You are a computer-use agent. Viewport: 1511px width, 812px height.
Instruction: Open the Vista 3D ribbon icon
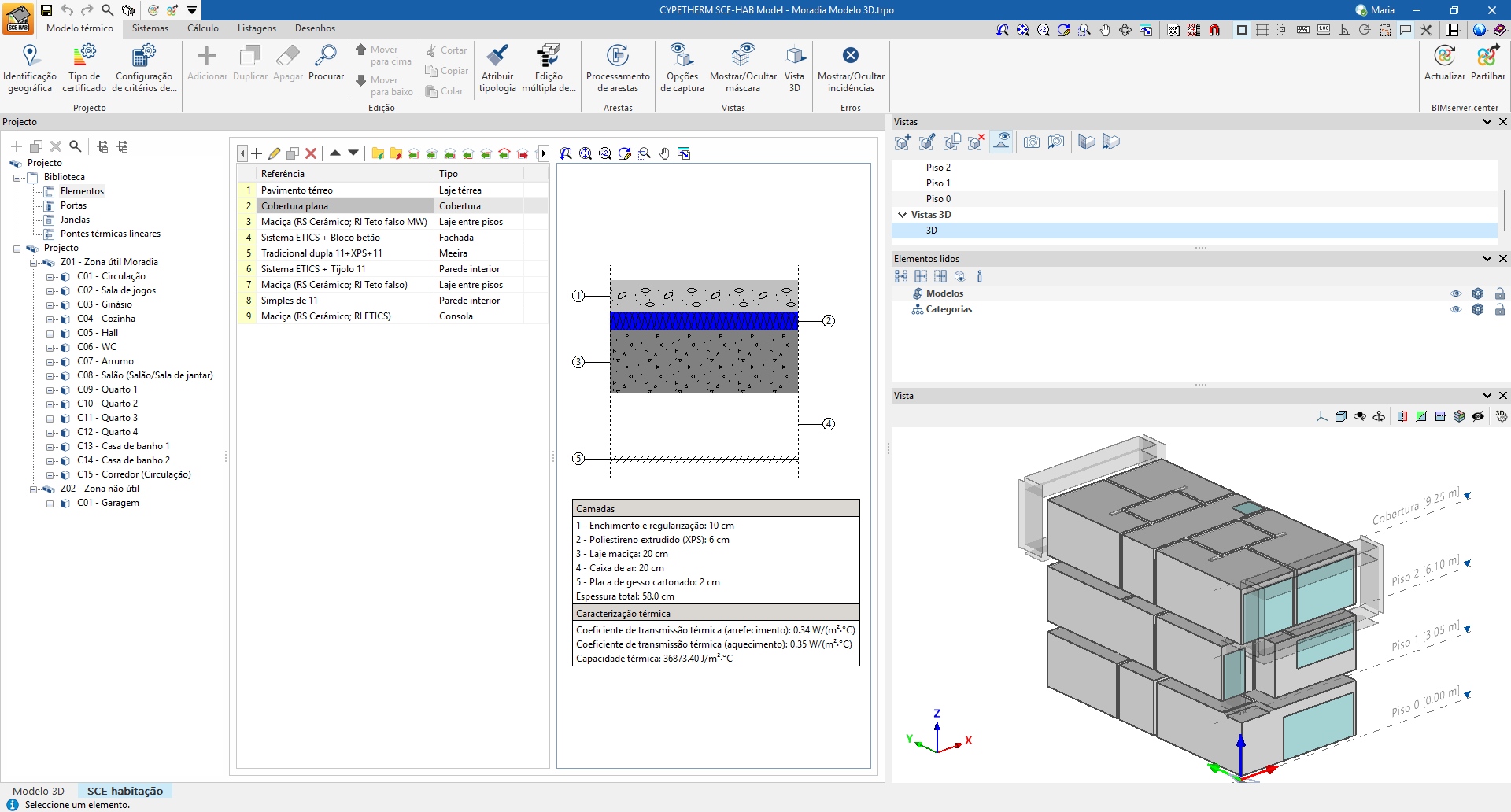(x=795, y=56)
